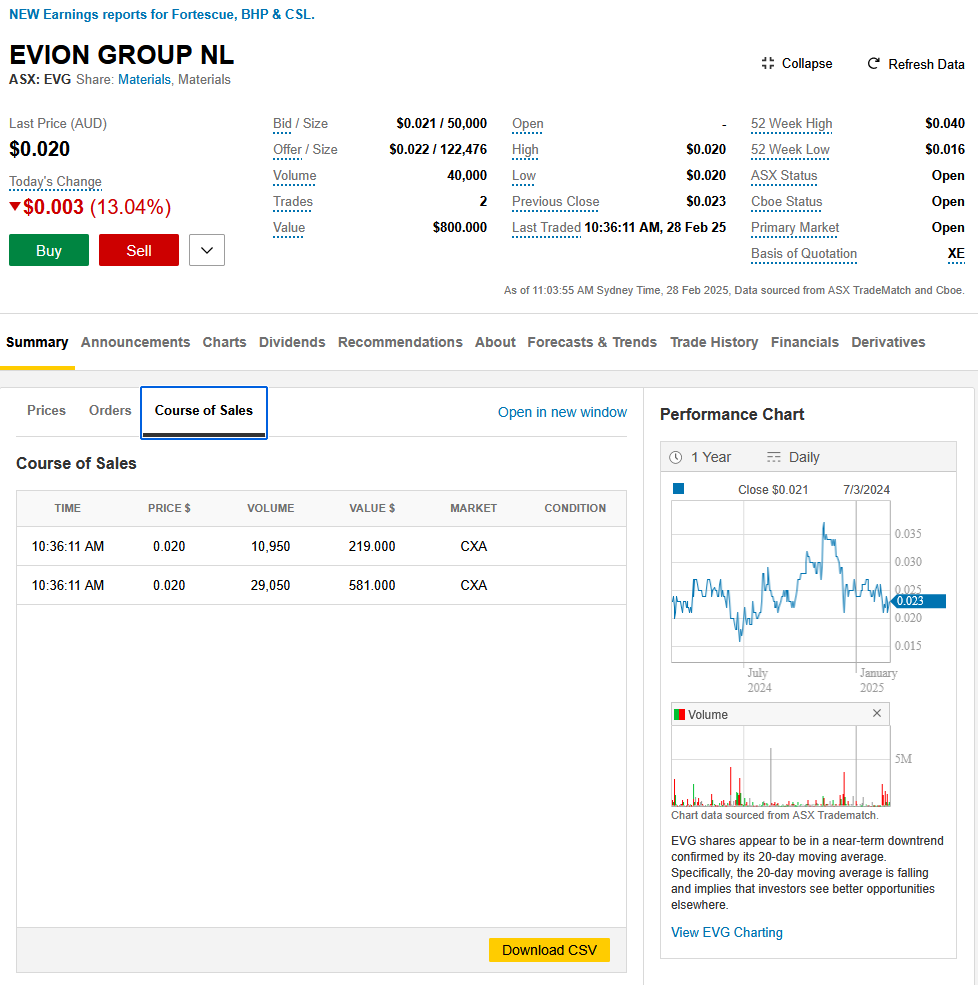View the Trade History tab
The height and width of the screenshot is (985, 978).
tap(714, 342)
